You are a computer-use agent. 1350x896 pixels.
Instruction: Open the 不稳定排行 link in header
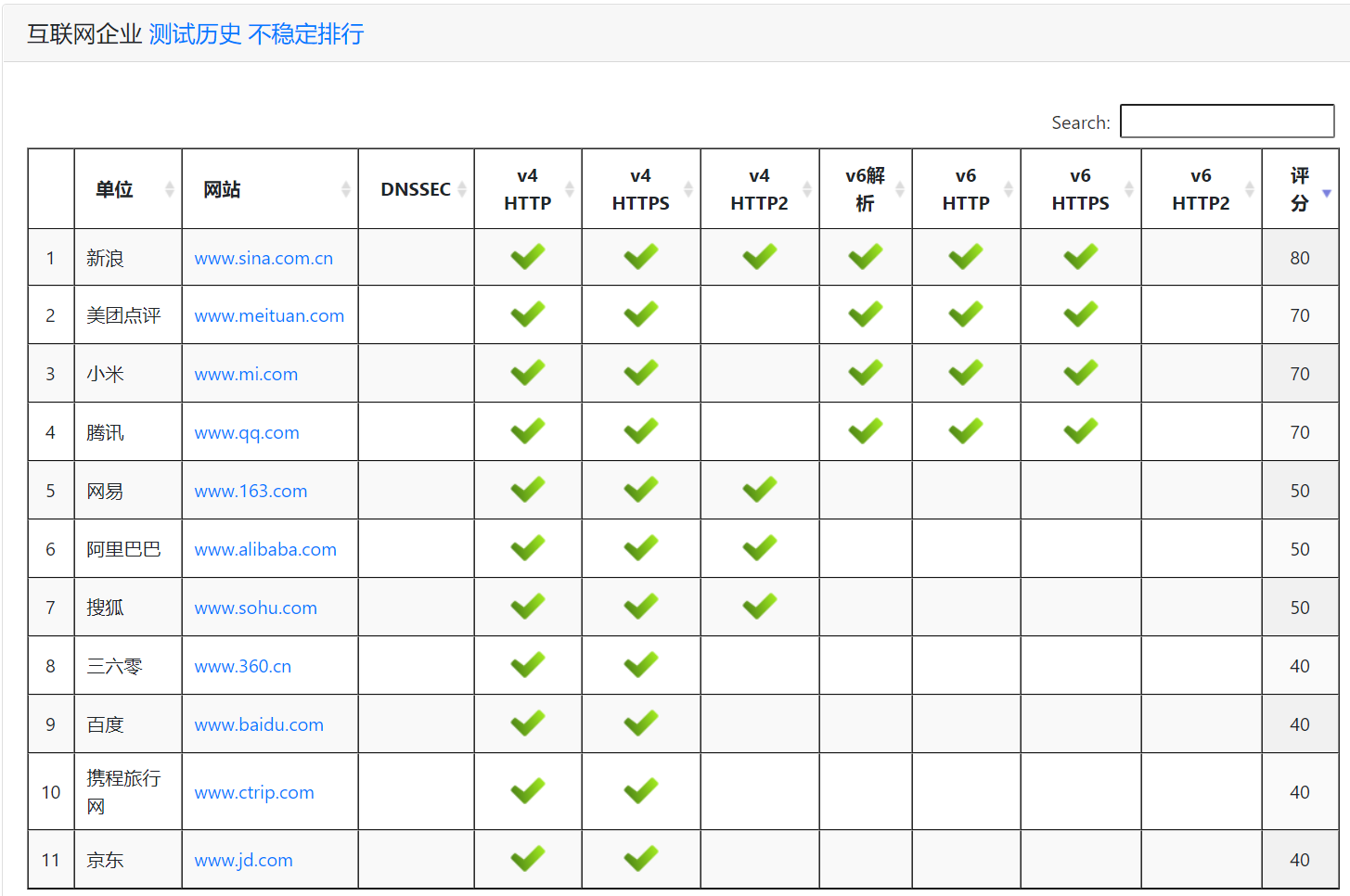[x=306, y=34]
